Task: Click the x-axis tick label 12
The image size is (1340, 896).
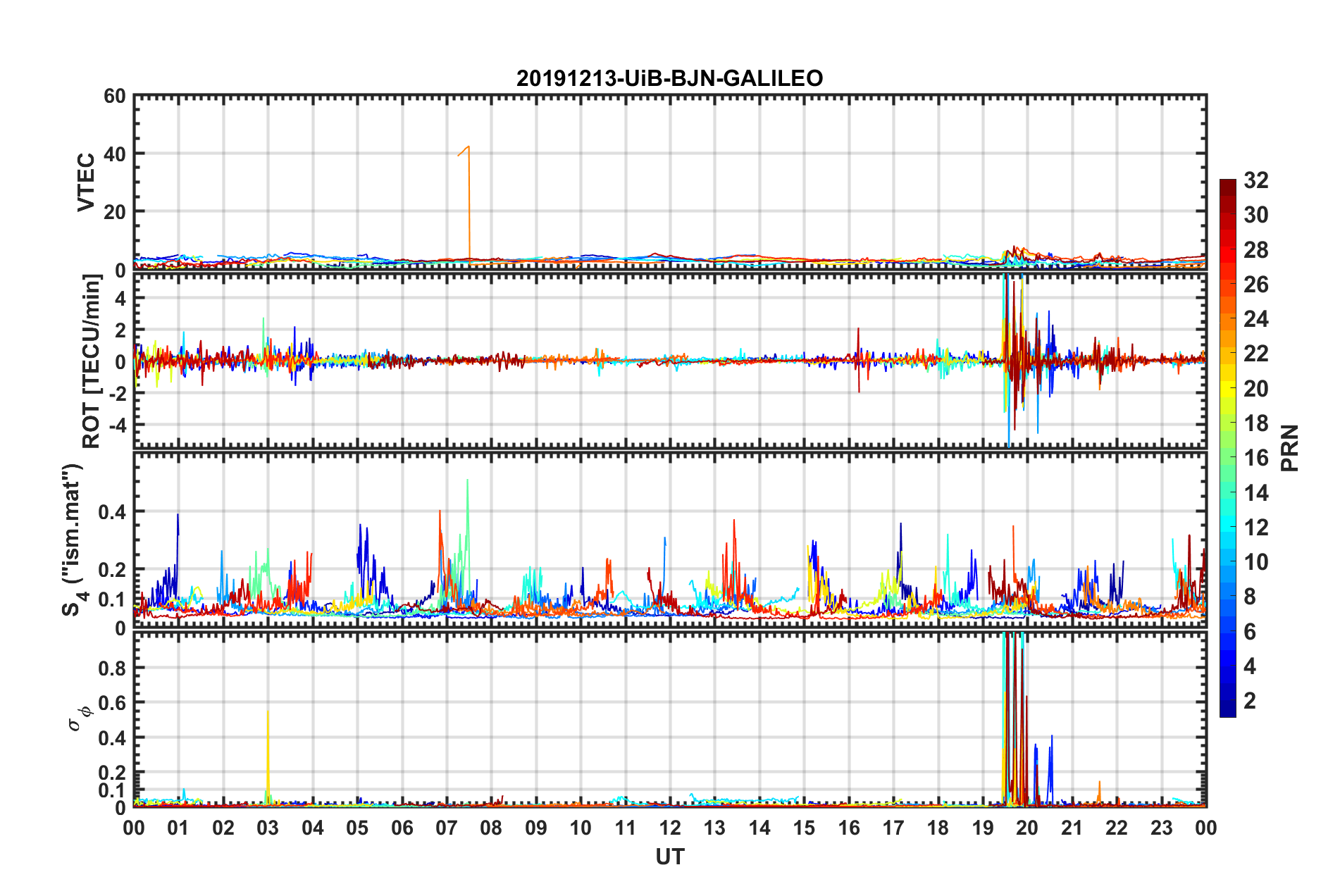Action: tap(669, 828)
